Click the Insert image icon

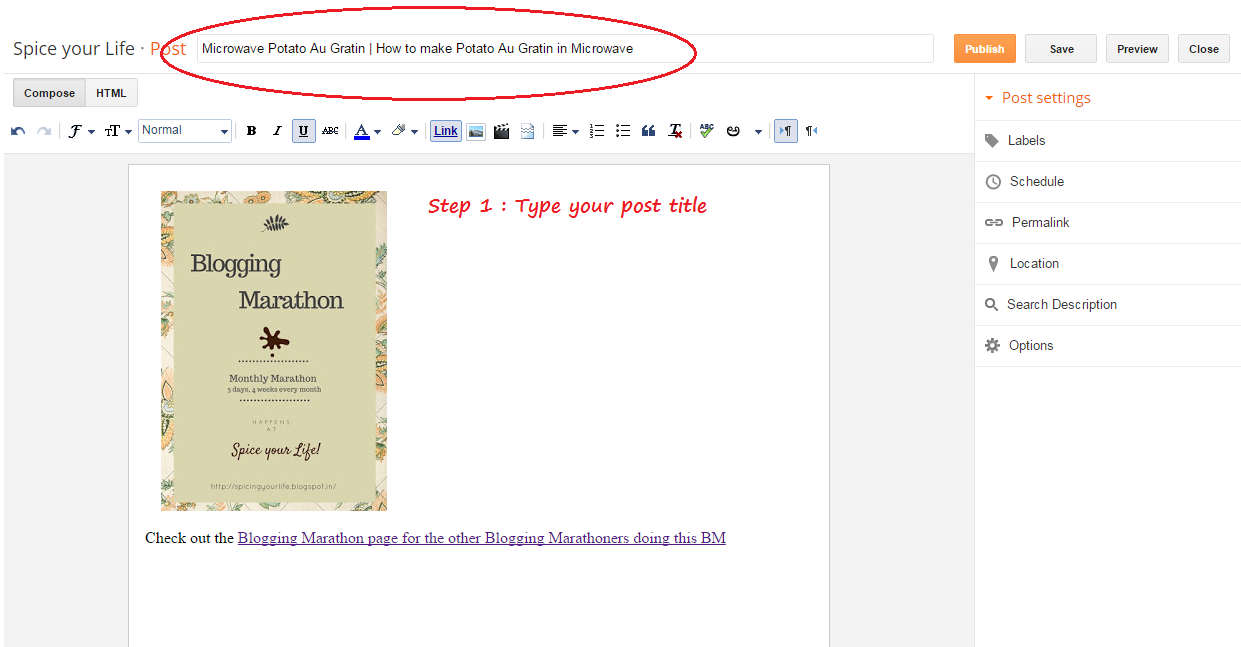(476, 130)
